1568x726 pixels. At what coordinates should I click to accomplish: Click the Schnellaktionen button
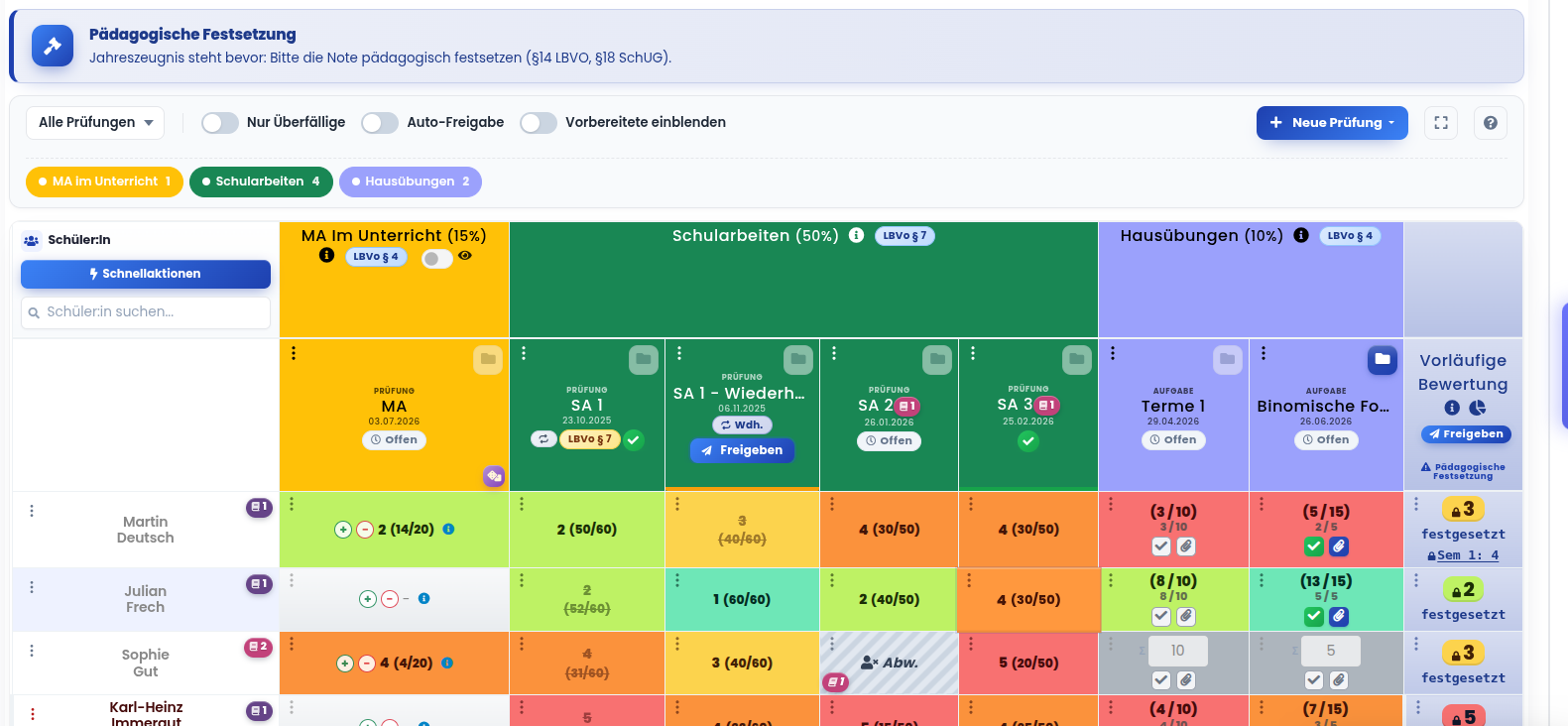146,274
